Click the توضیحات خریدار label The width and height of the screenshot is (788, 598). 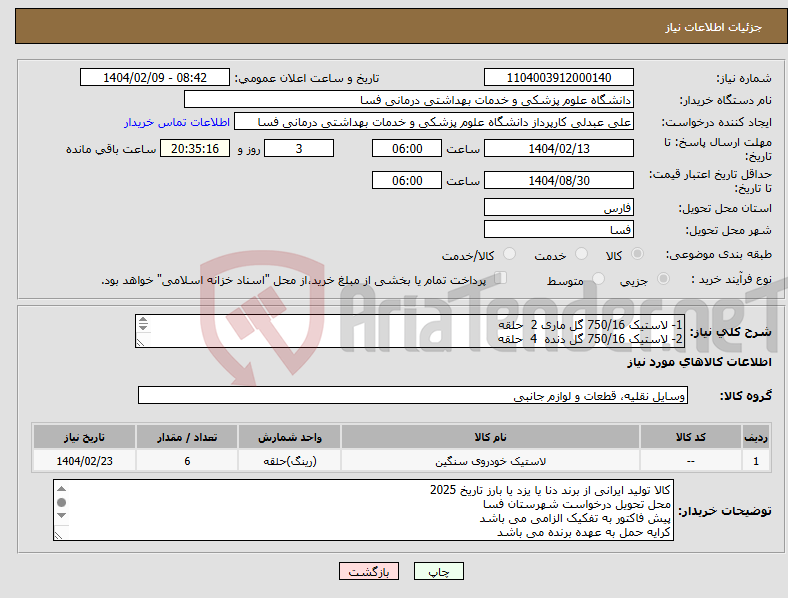coord(725,511)
